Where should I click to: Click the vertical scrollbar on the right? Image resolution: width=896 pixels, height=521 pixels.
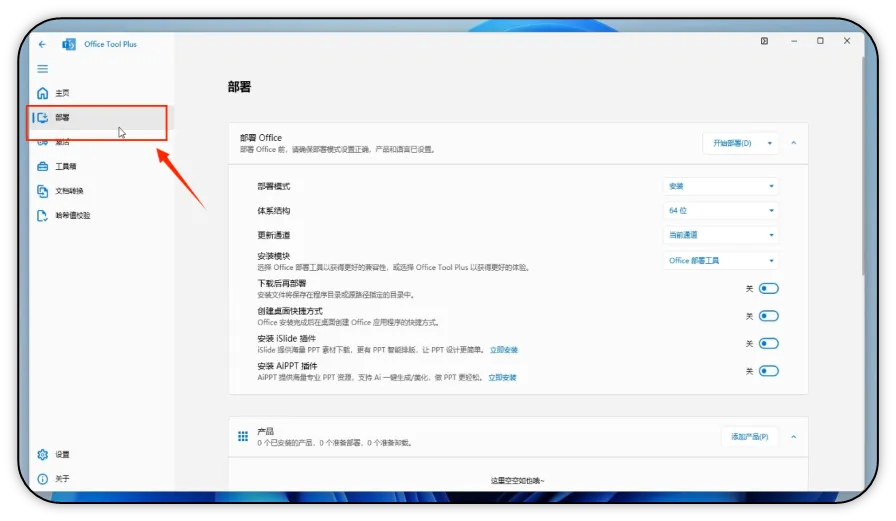[x=863, y=166]
